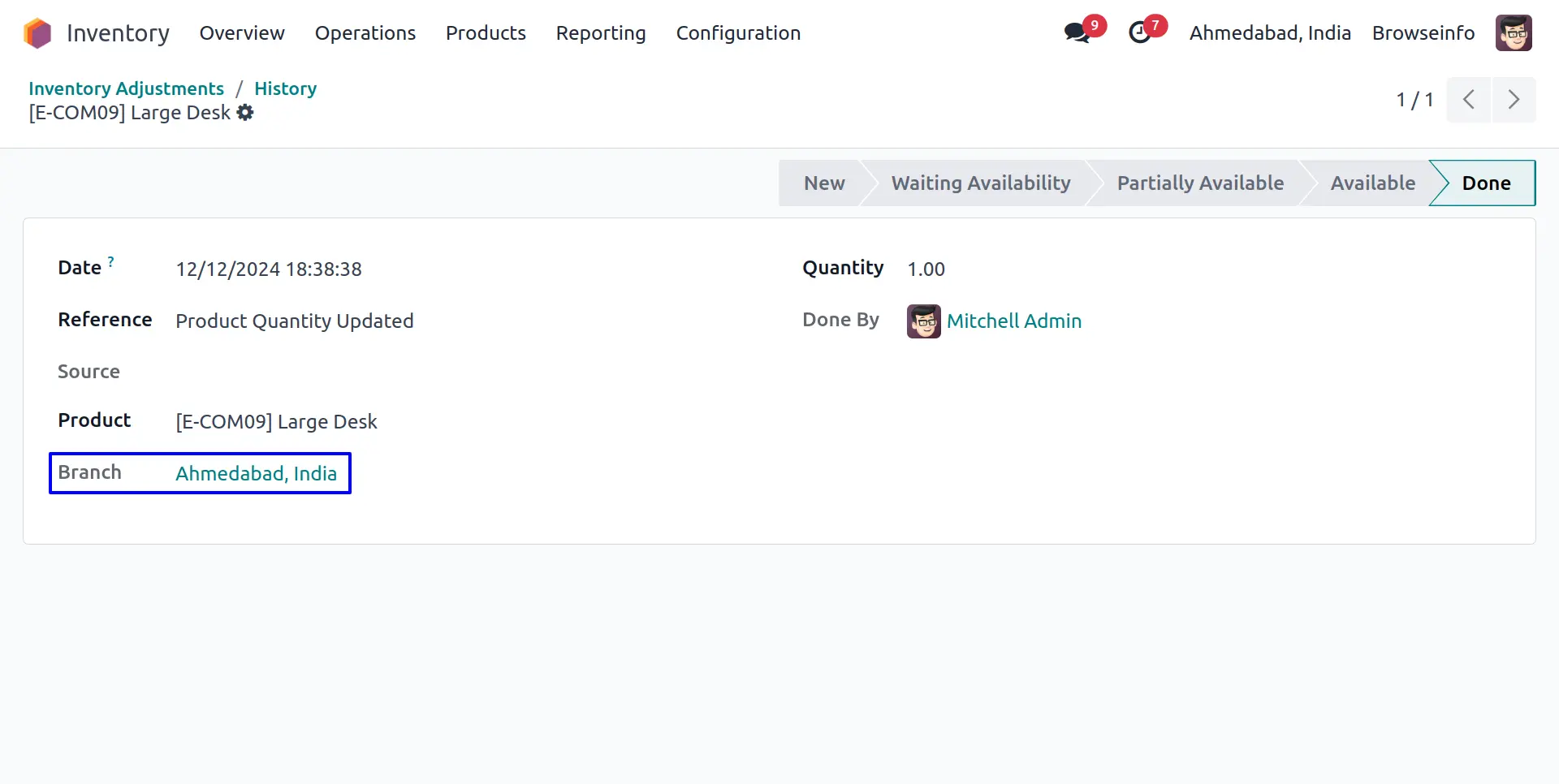This screenshot has height=784, width=1559.
Task: Click Mitchell Admin's avatar picture
Action: 924,321
